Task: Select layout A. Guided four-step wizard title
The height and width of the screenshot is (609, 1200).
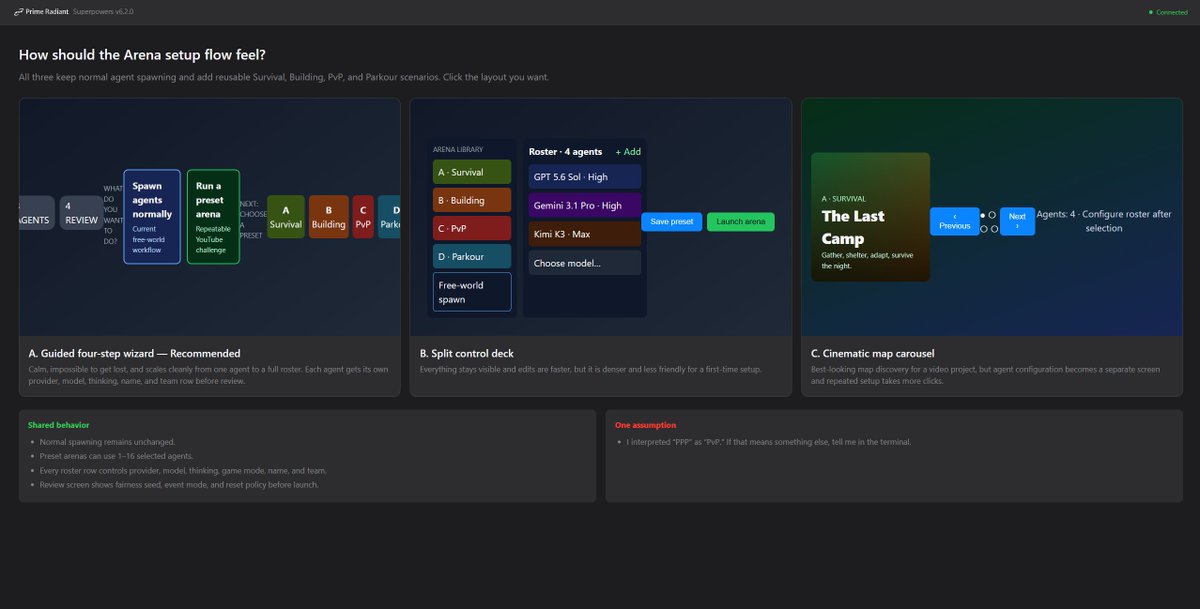Action: (x=134, y=353)
